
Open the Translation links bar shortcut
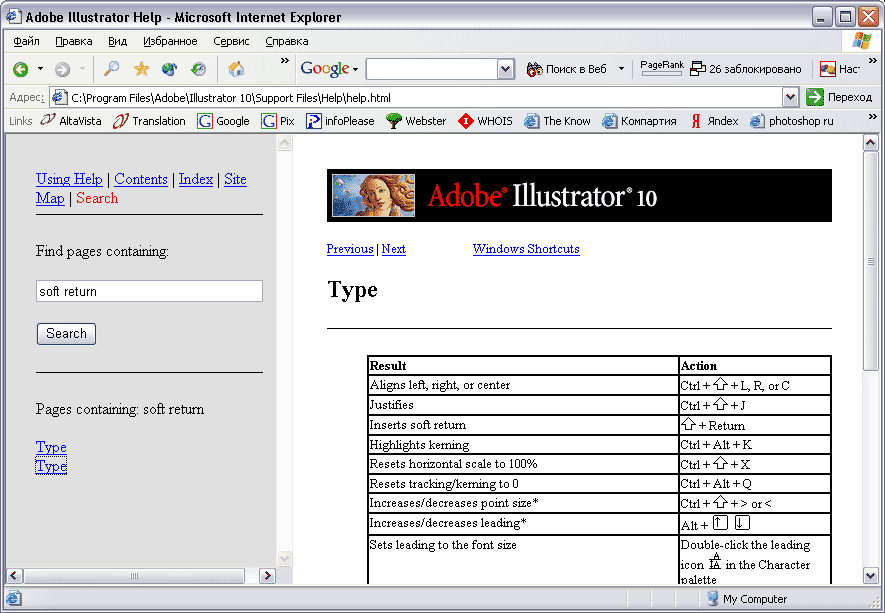149,121
